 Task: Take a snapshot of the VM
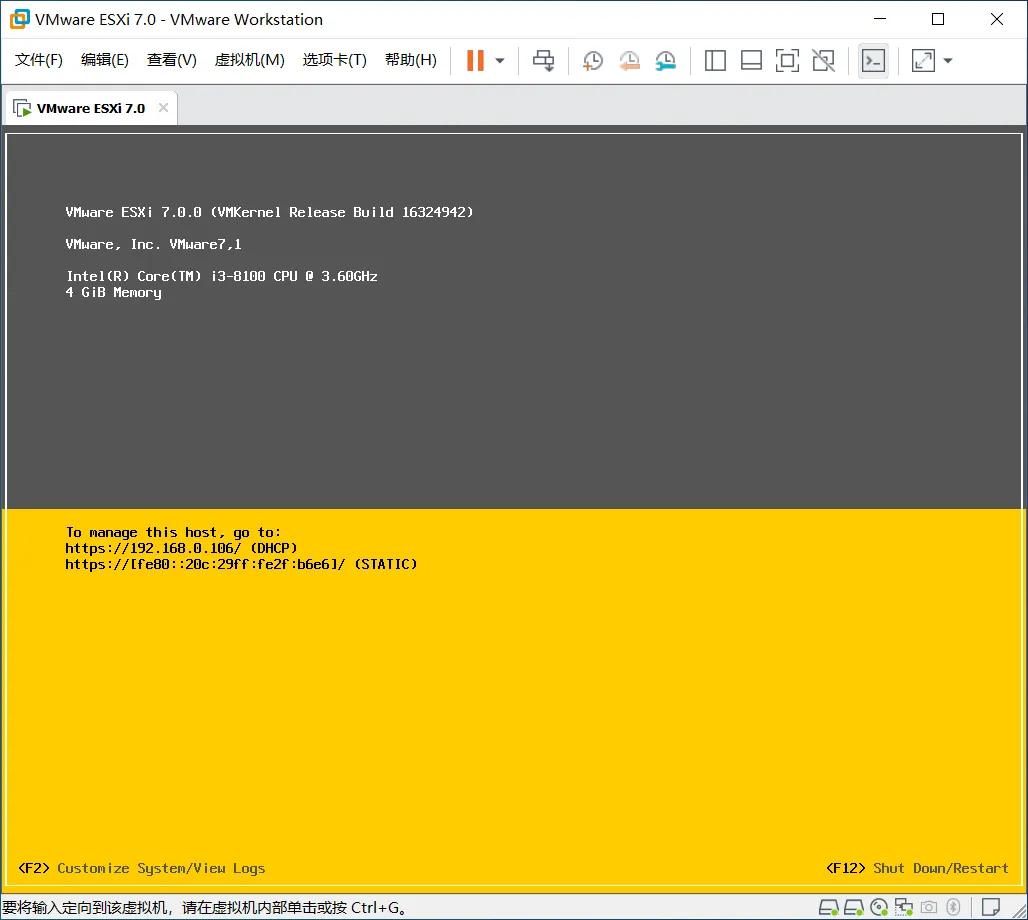click(592, 60)
